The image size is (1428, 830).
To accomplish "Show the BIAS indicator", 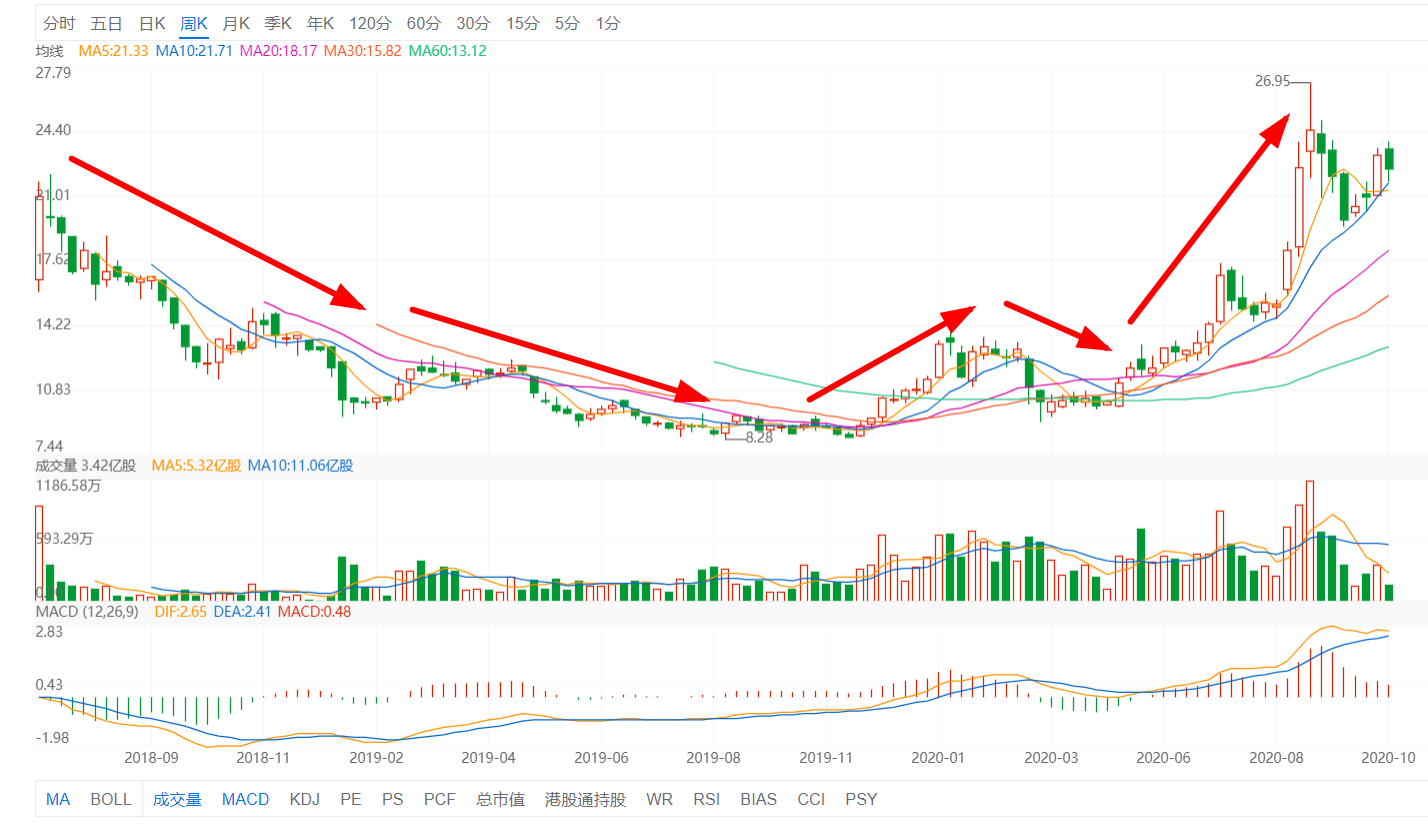I will click(x=759, y=799).
